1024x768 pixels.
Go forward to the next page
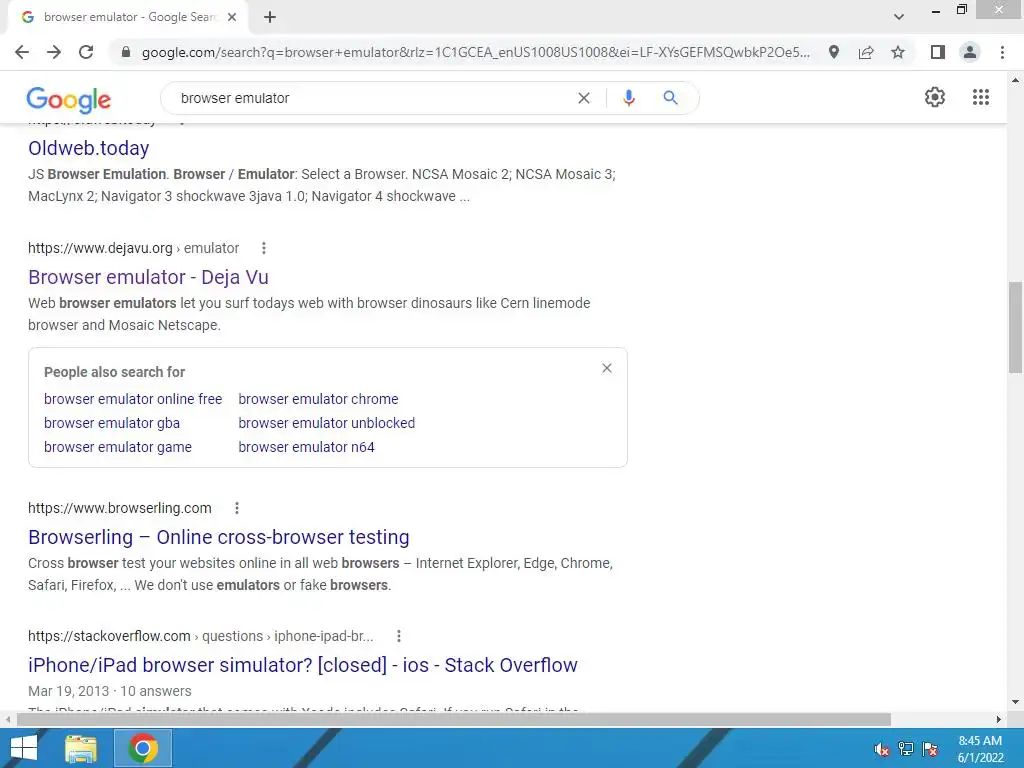pyautogui.click(x=54, y=52)
